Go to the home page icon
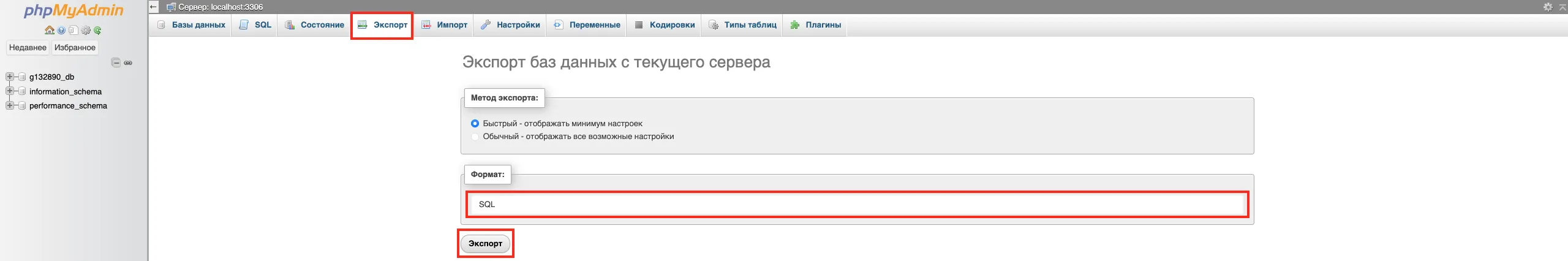The image size is (1568, 261). pos(50,30)
